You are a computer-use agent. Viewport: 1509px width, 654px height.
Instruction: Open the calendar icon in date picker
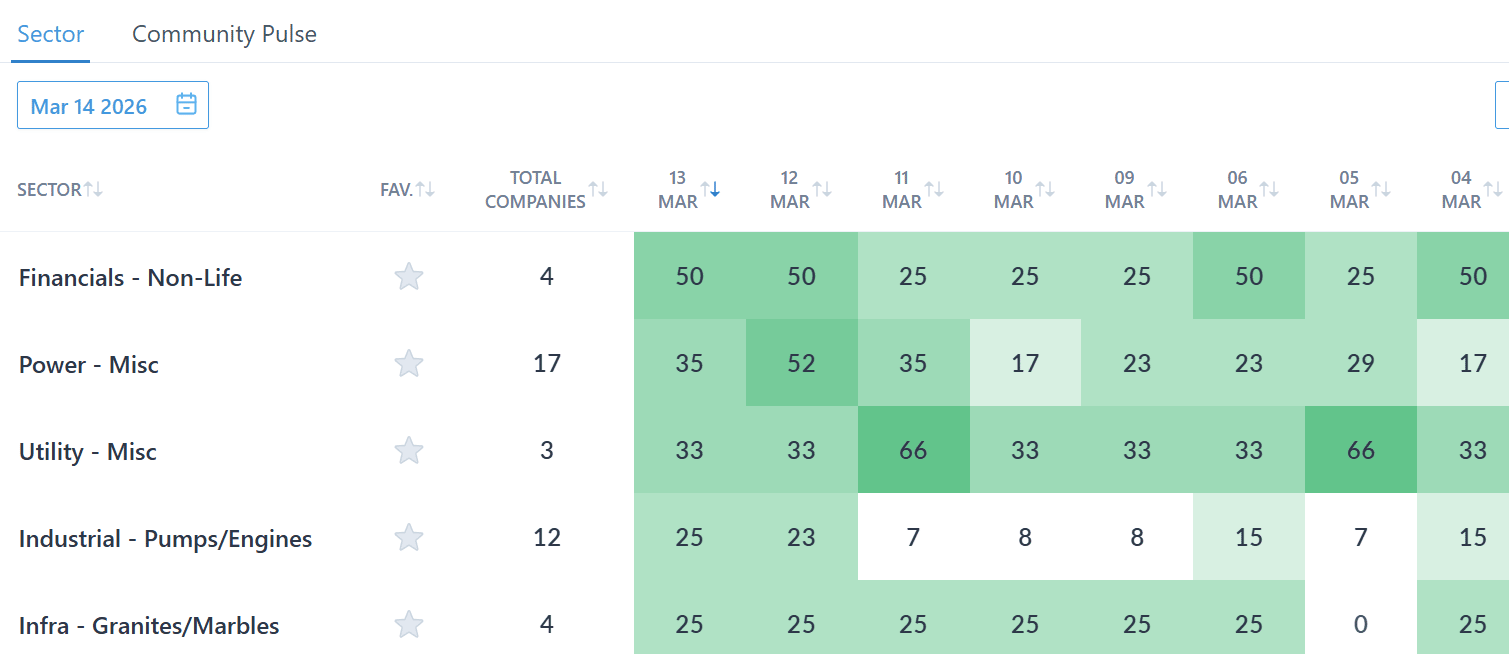186,105
